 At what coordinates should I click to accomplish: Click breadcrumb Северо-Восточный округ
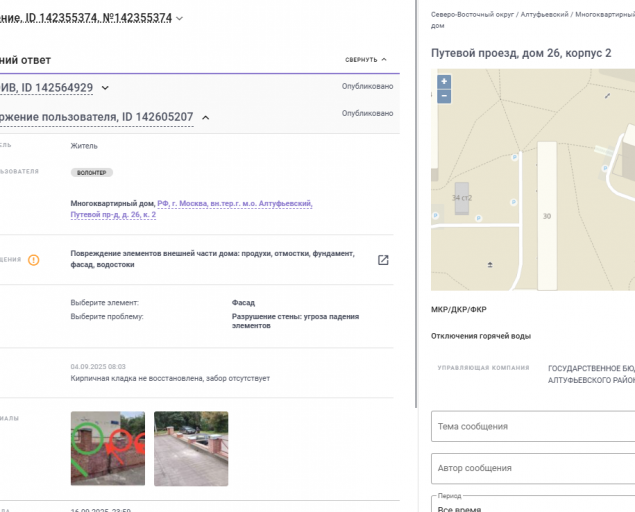[472, 15]
